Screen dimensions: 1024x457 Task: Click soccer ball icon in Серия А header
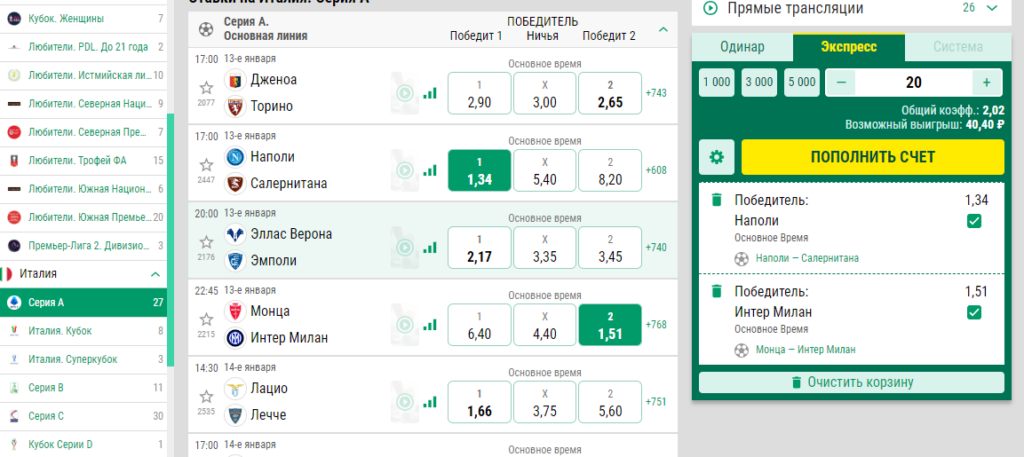[x=206, y=29]
